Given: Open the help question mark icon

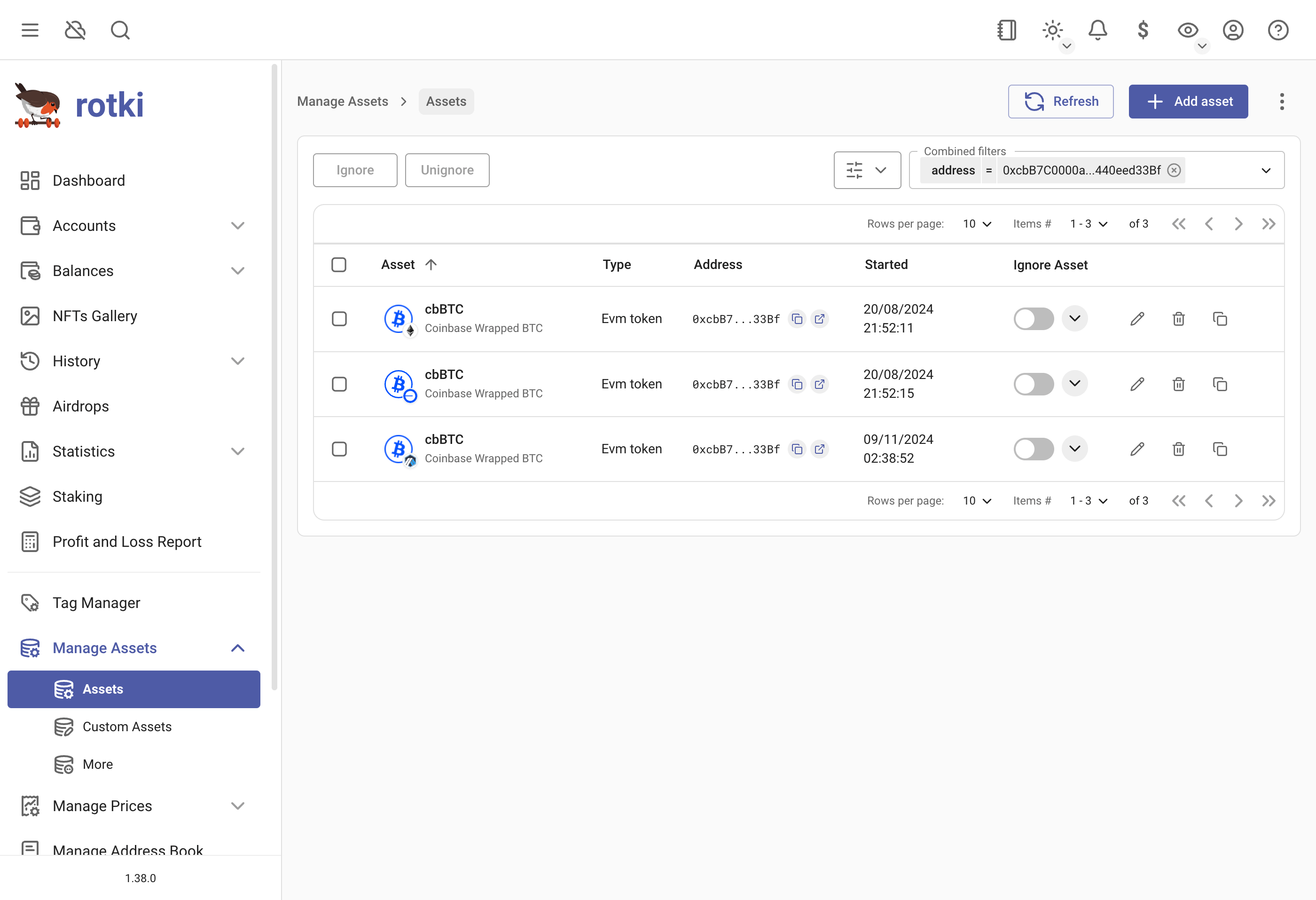Looking at the screenshot, I should pyautogui.click(x=1278, y=30).
